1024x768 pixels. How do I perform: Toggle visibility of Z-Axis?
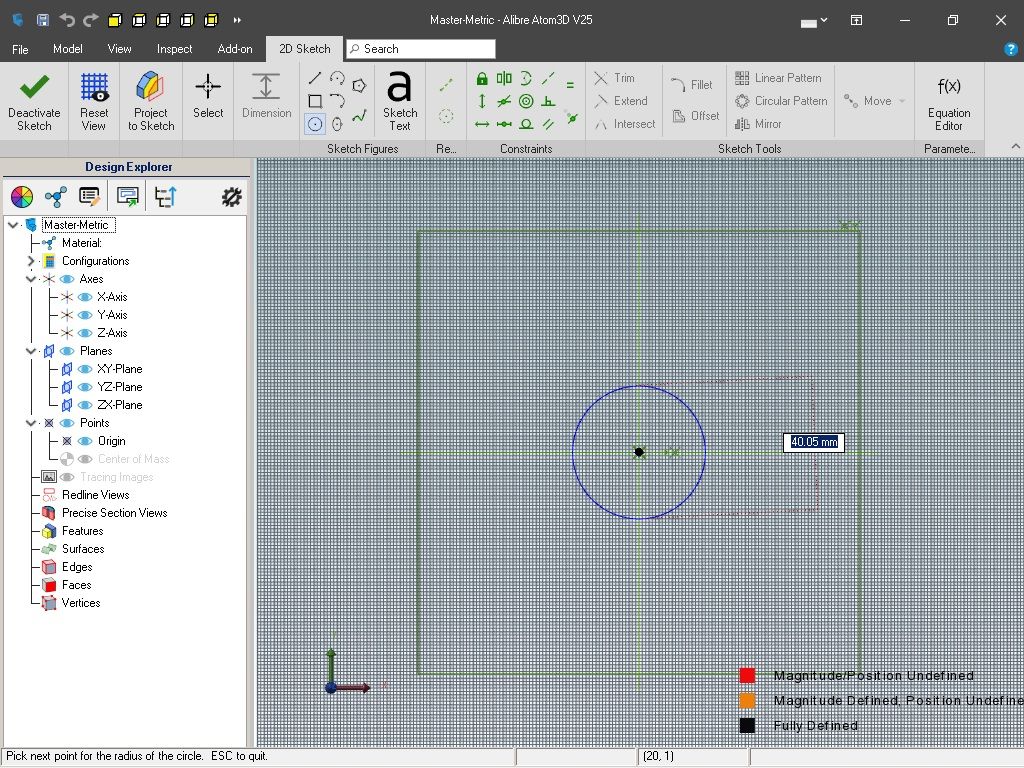tap(85, 333)
